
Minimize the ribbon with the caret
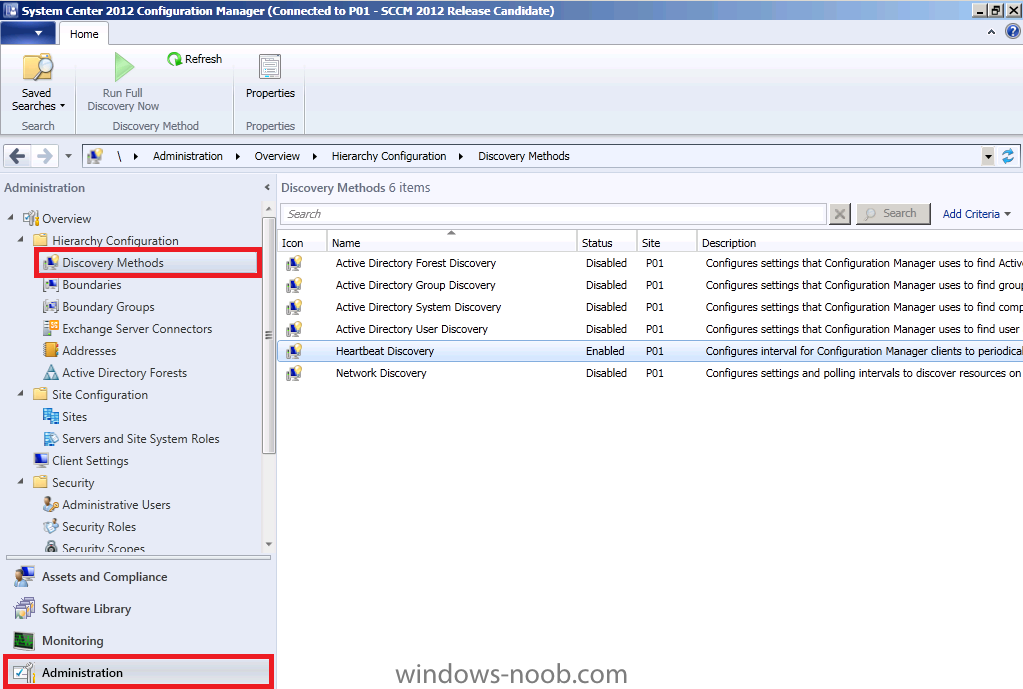(991, 31)
